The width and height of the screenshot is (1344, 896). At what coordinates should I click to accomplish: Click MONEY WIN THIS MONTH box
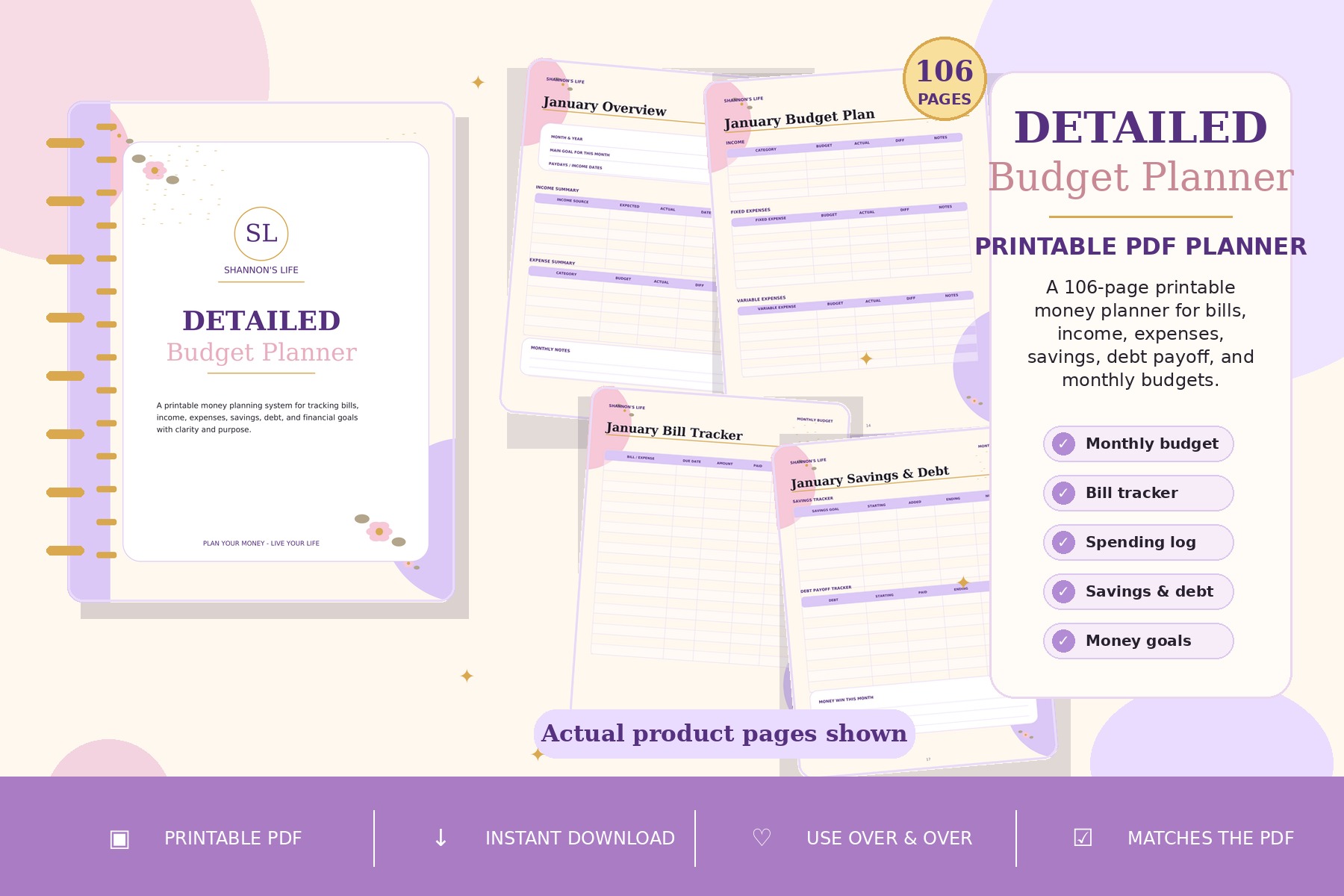pos(922,706)
